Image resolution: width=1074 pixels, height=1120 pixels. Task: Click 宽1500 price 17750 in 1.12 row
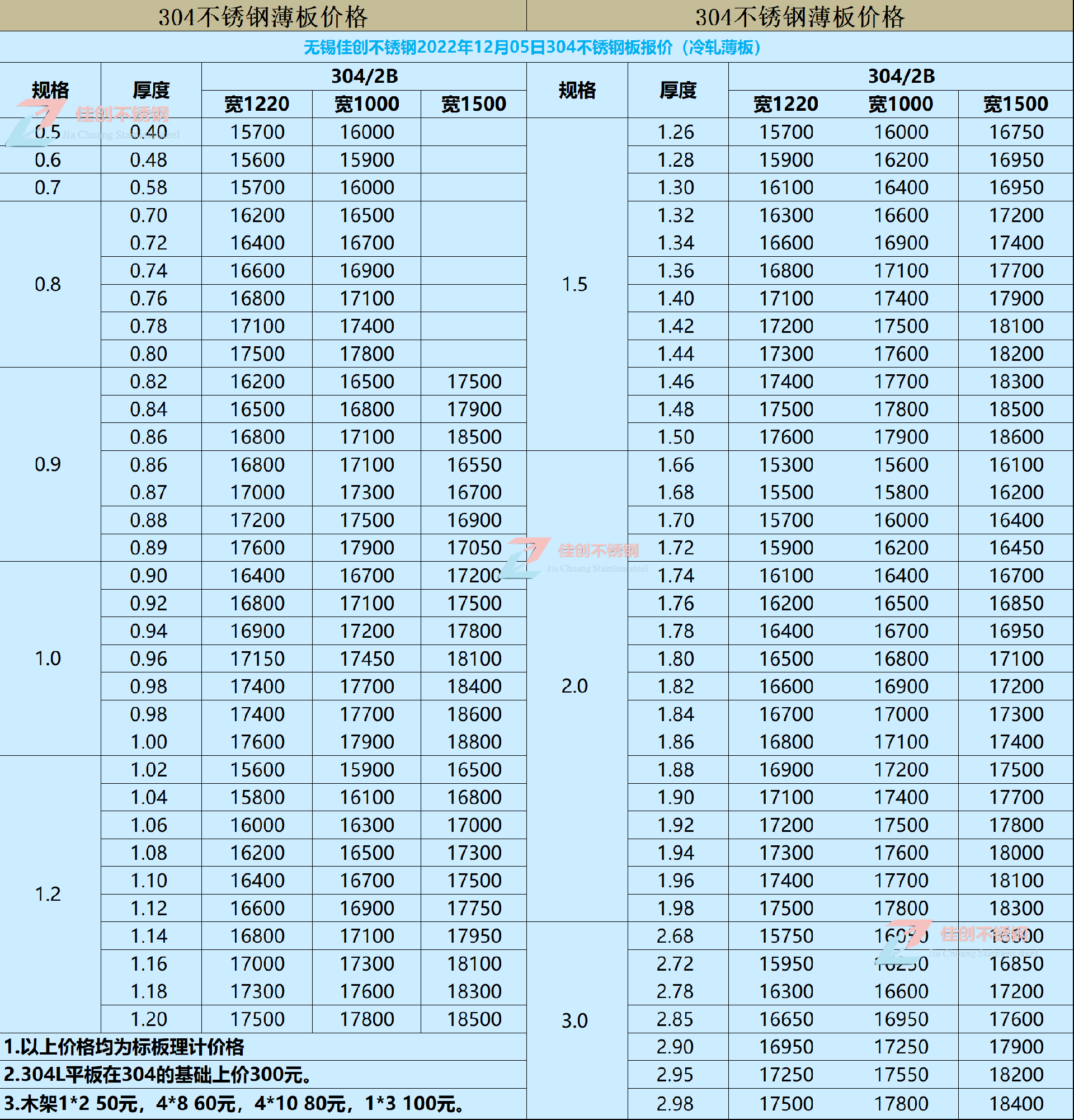click(x=475, y=909)
